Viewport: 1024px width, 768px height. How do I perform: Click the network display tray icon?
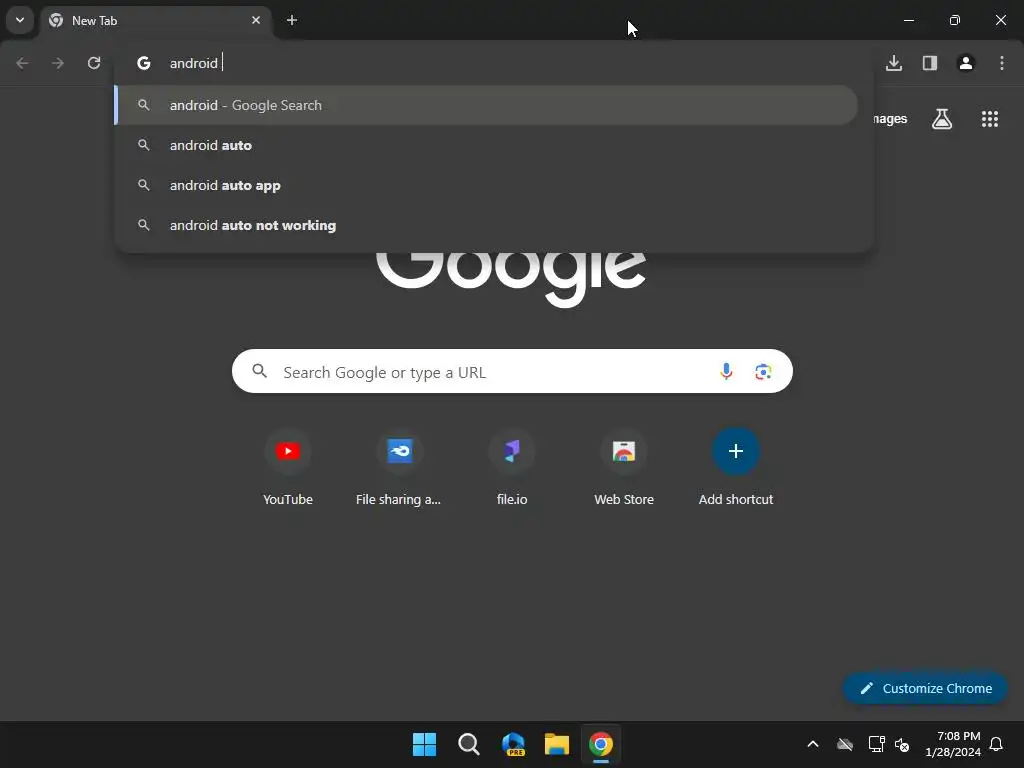click(876, 744)
